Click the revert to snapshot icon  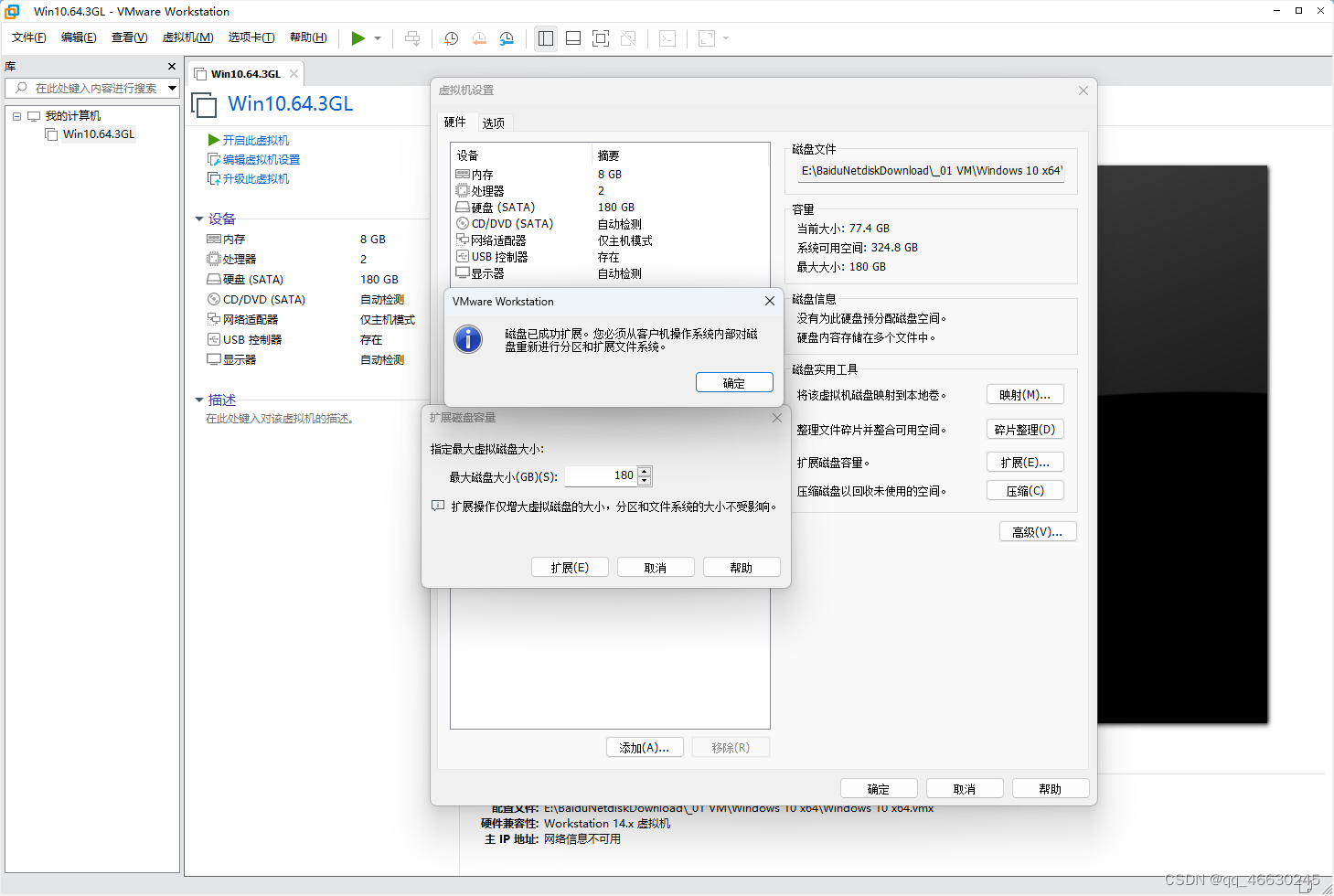479,38
